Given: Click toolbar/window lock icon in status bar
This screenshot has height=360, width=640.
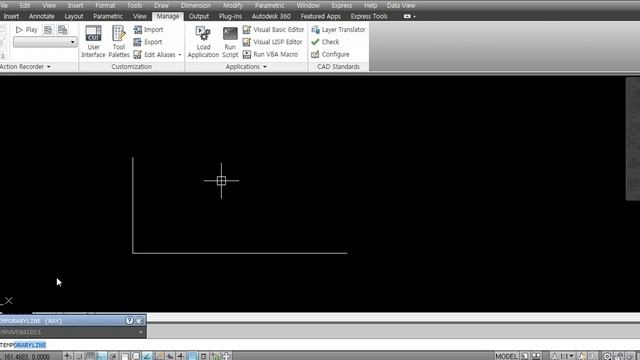Looking at the screenshot, I should click(x=620, y=356).
